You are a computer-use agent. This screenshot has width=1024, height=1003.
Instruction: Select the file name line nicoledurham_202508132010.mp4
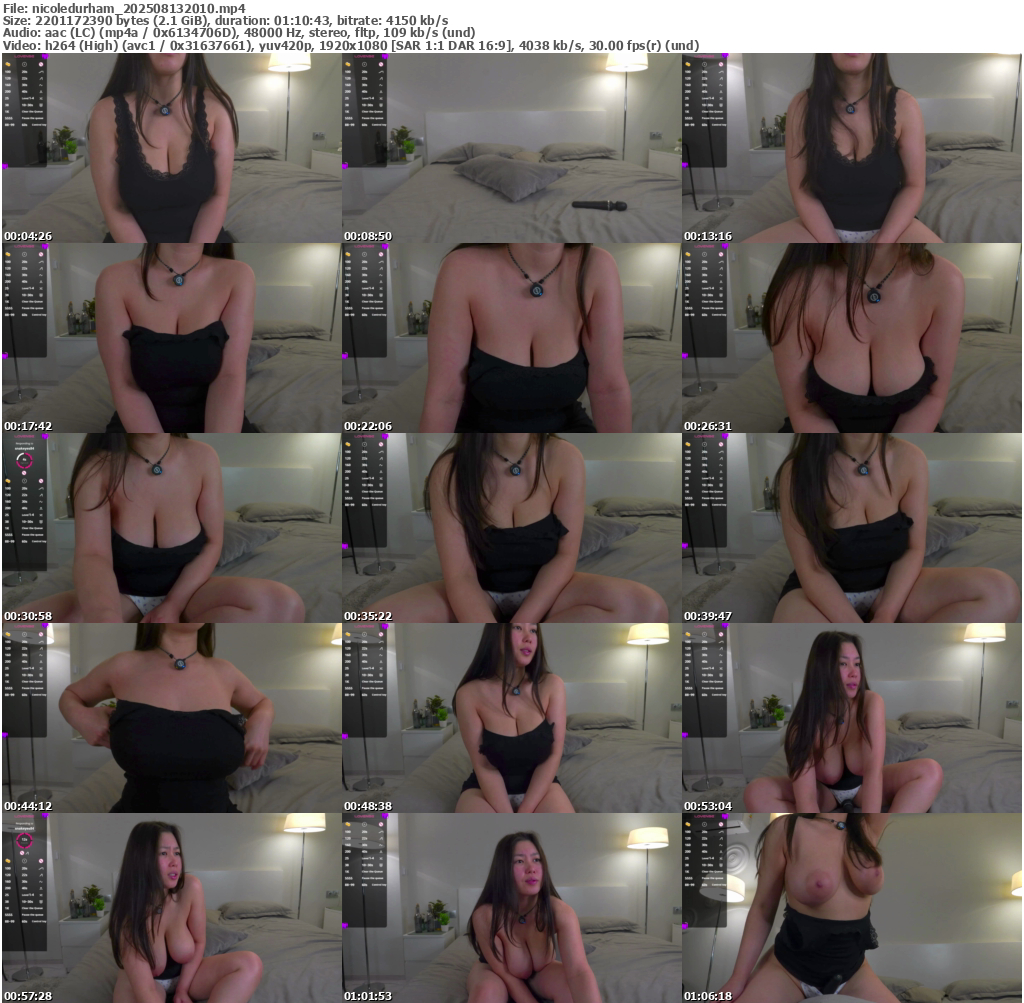click(125, 8)
